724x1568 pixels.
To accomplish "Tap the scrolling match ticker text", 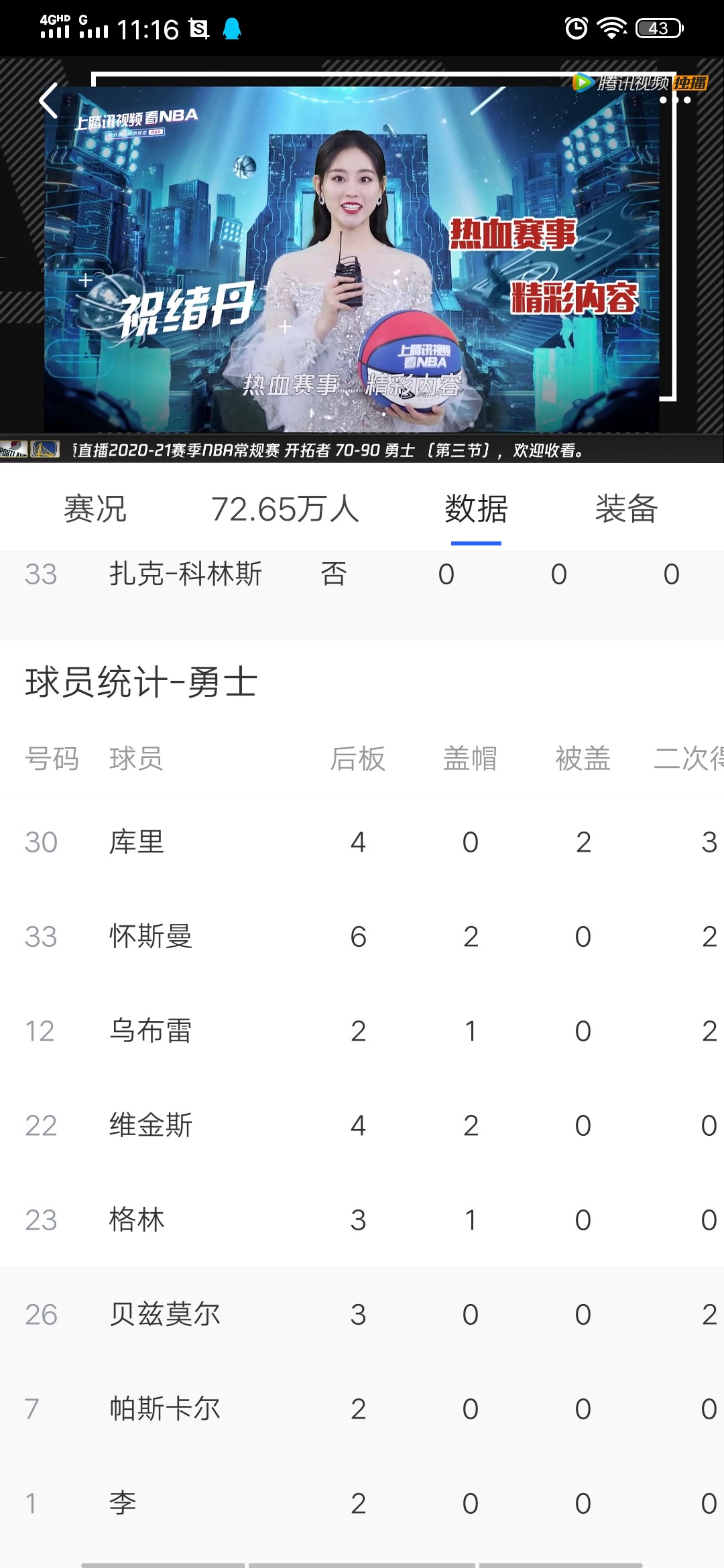I will tap(328, 450).
